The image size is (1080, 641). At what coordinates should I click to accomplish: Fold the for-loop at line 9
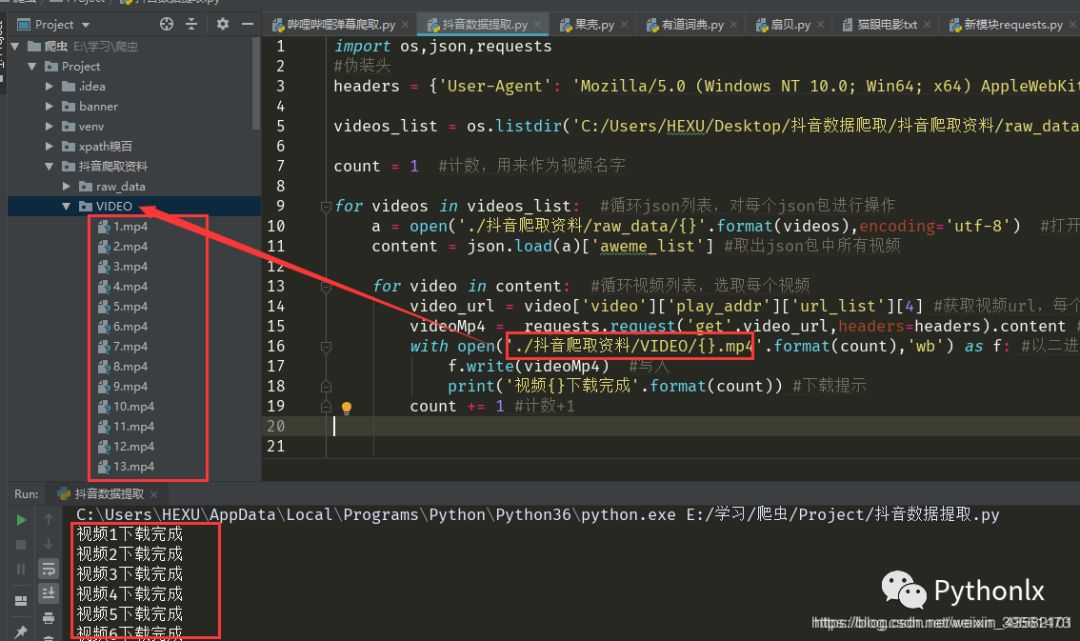coord(326,206)
